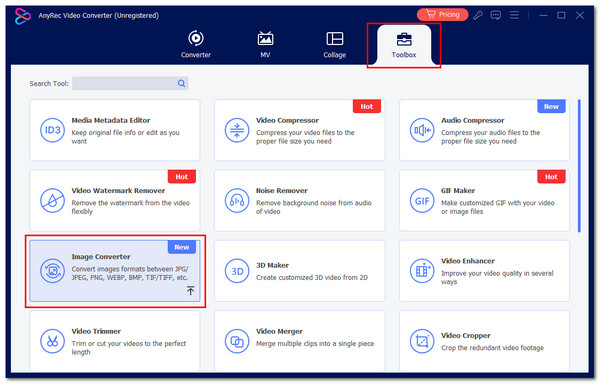Click the "Noise Remover" title text
The width and height of the screenshot is (600, 384).
coord(282,190)
